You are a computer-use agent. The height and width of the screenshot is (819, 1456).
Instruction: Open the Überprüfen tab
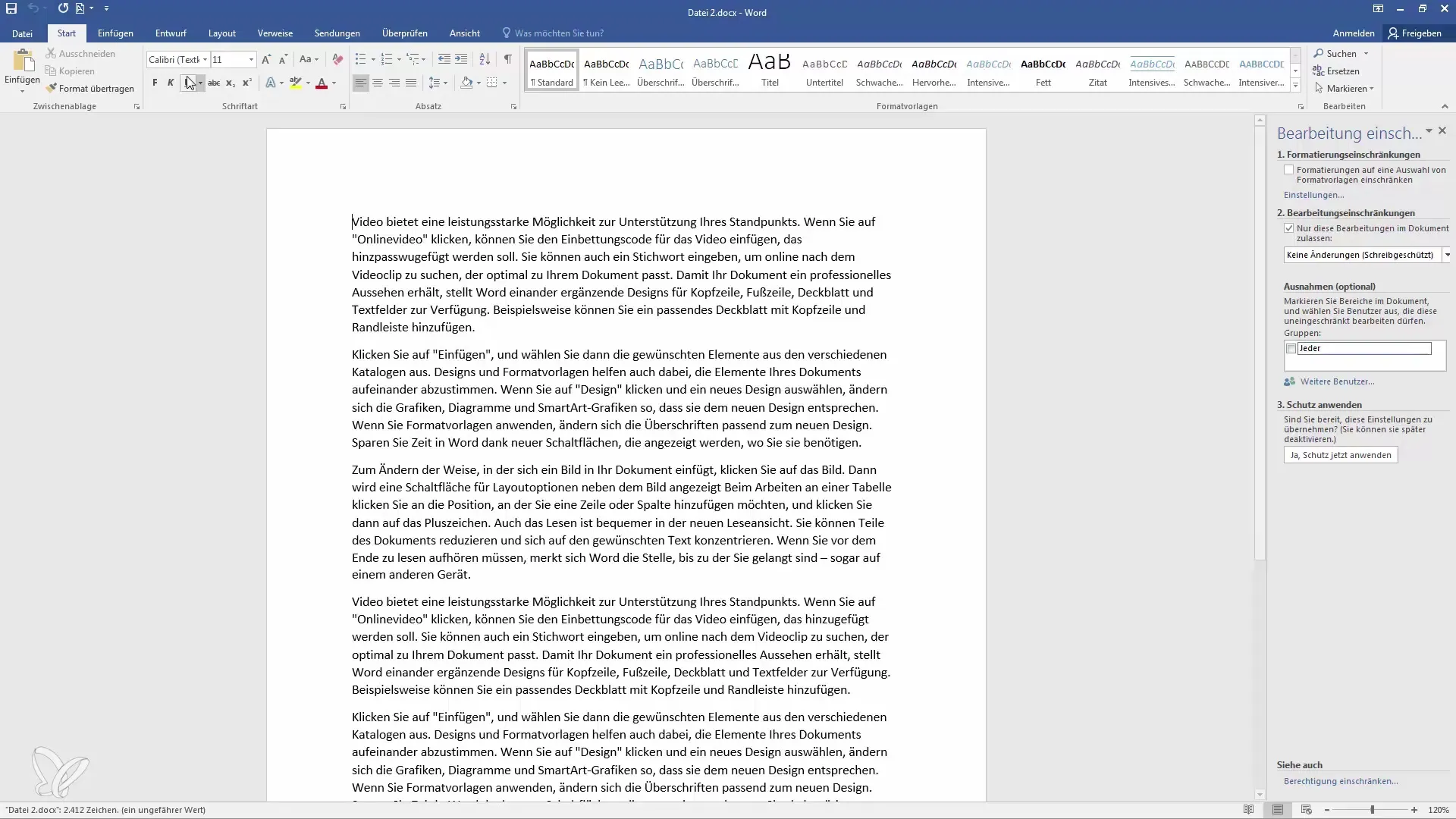pyautogui.click(x=405, y=33)
